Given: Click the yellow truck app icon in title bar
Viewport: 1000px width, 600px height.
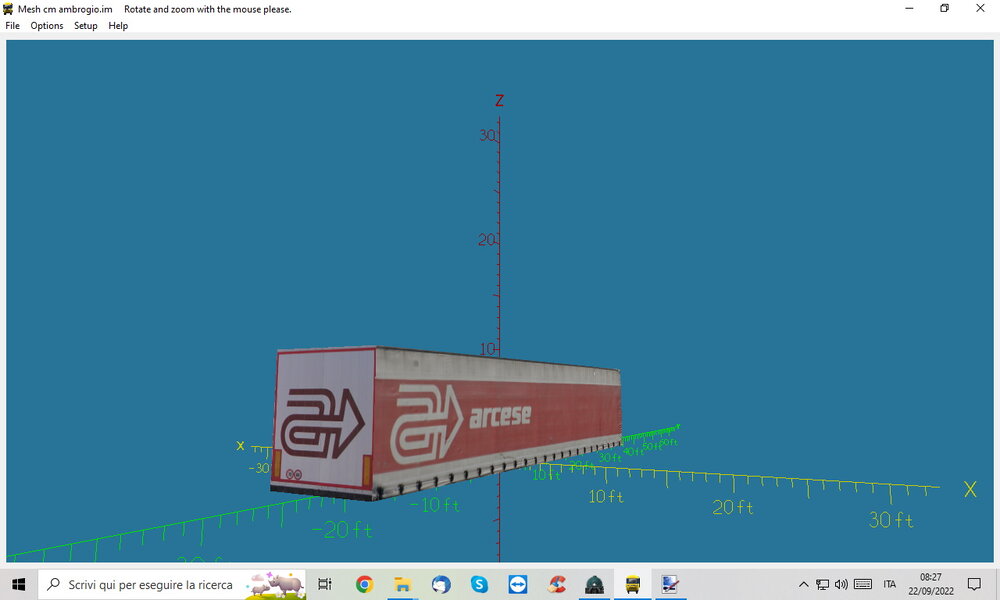Looking at the screenshot, I should pyautogui.click(x=8, y=9).
